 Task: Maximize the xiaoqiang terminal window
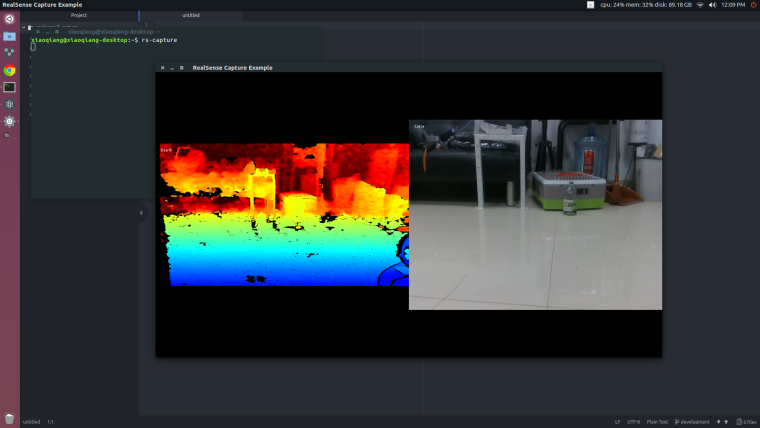coord(57,32)
